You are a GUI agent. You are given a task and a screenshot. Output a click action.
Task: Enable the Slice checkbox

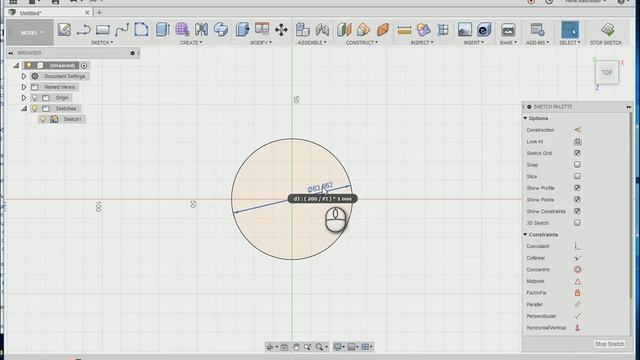tap(577, 176)
